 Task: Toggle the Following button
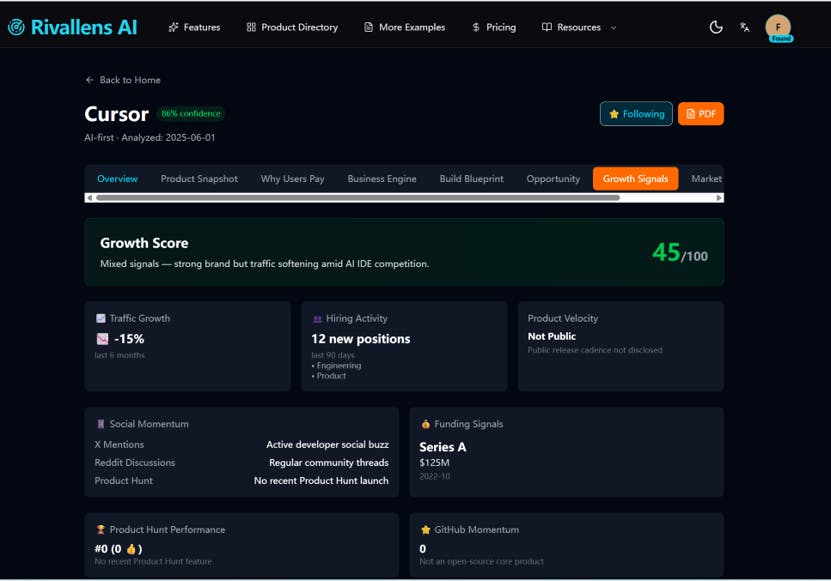point(636,114)
